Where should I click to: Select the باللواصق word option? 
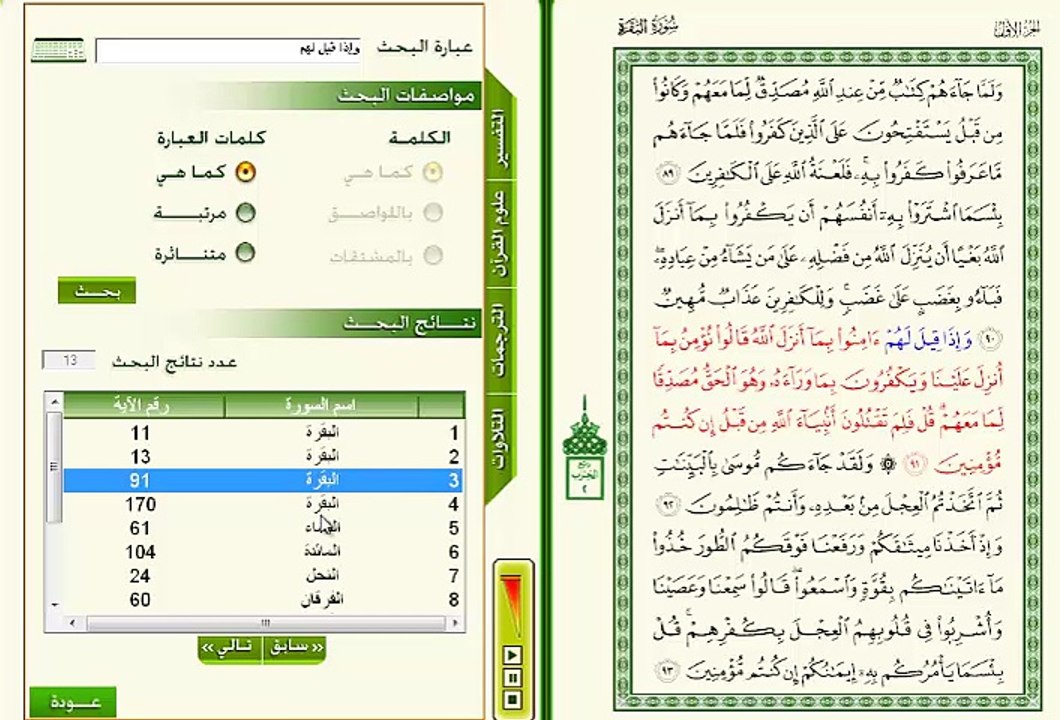(x=433, y=213)
